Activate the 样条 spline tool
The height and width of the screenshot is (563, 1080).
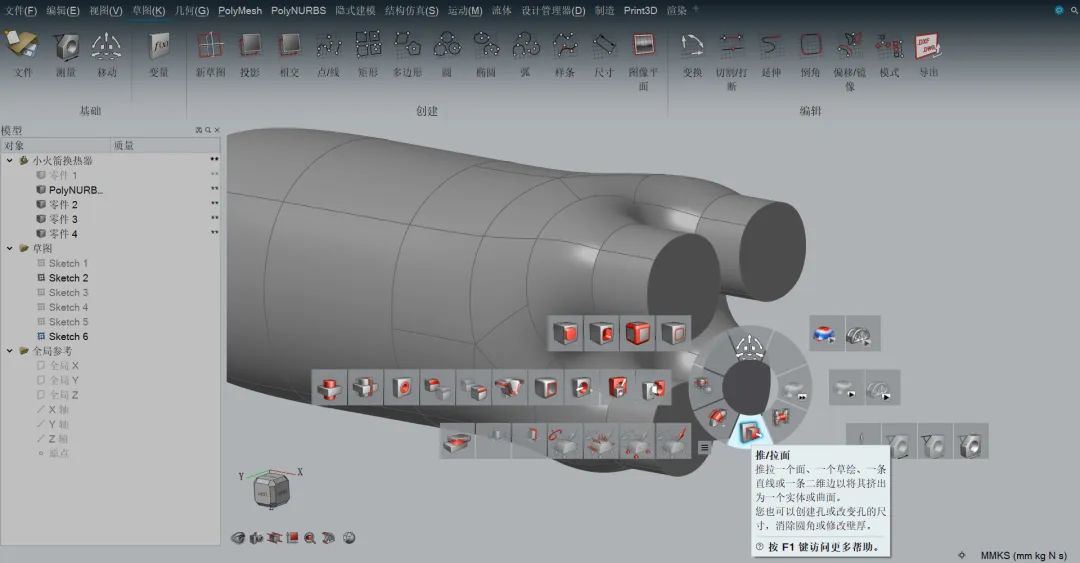[x=565, y=46]
